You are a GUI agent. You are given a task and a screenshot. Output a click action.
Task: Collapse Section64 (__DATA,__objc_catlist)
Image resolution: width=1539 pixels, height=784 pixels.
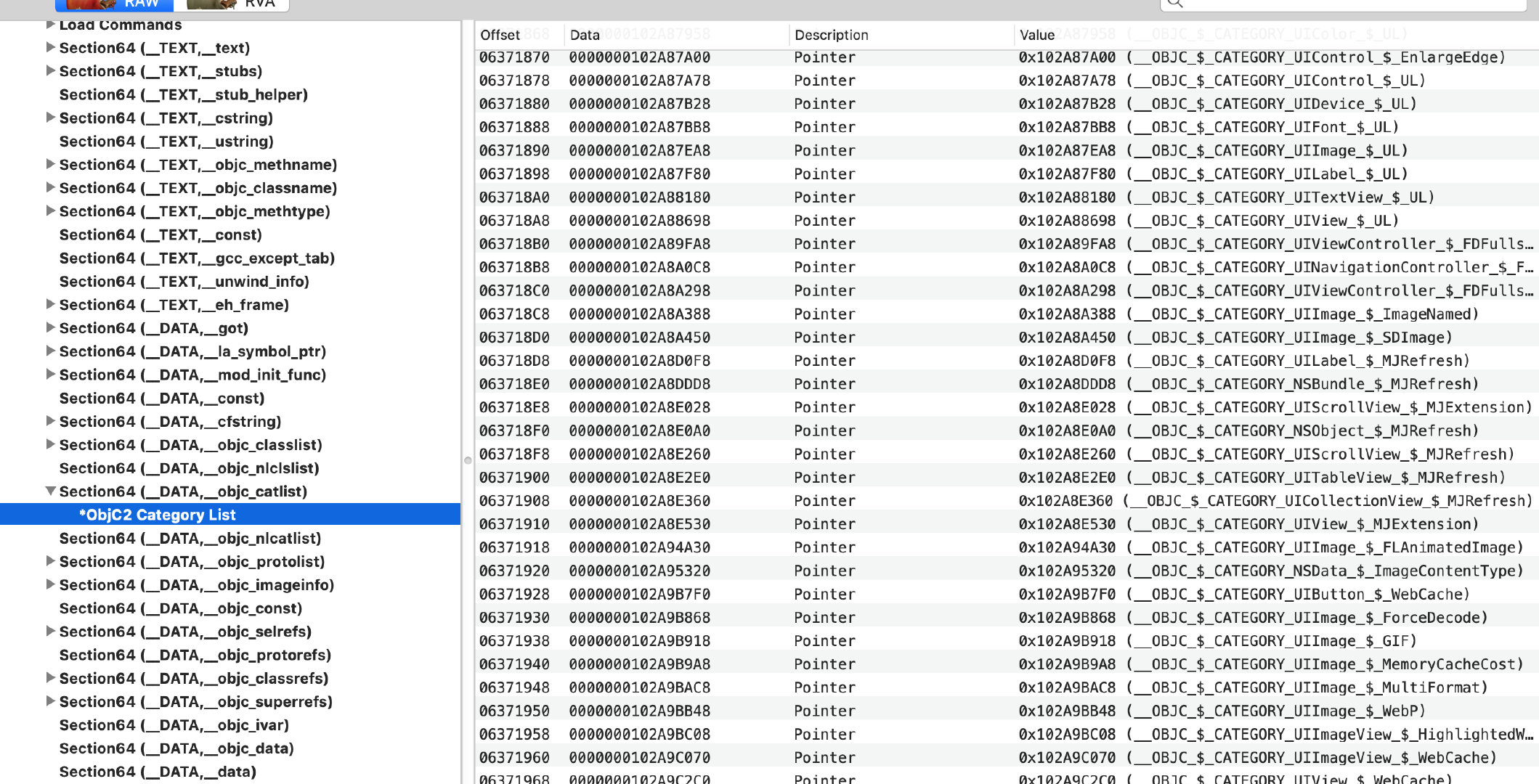[x=51, y=491]
